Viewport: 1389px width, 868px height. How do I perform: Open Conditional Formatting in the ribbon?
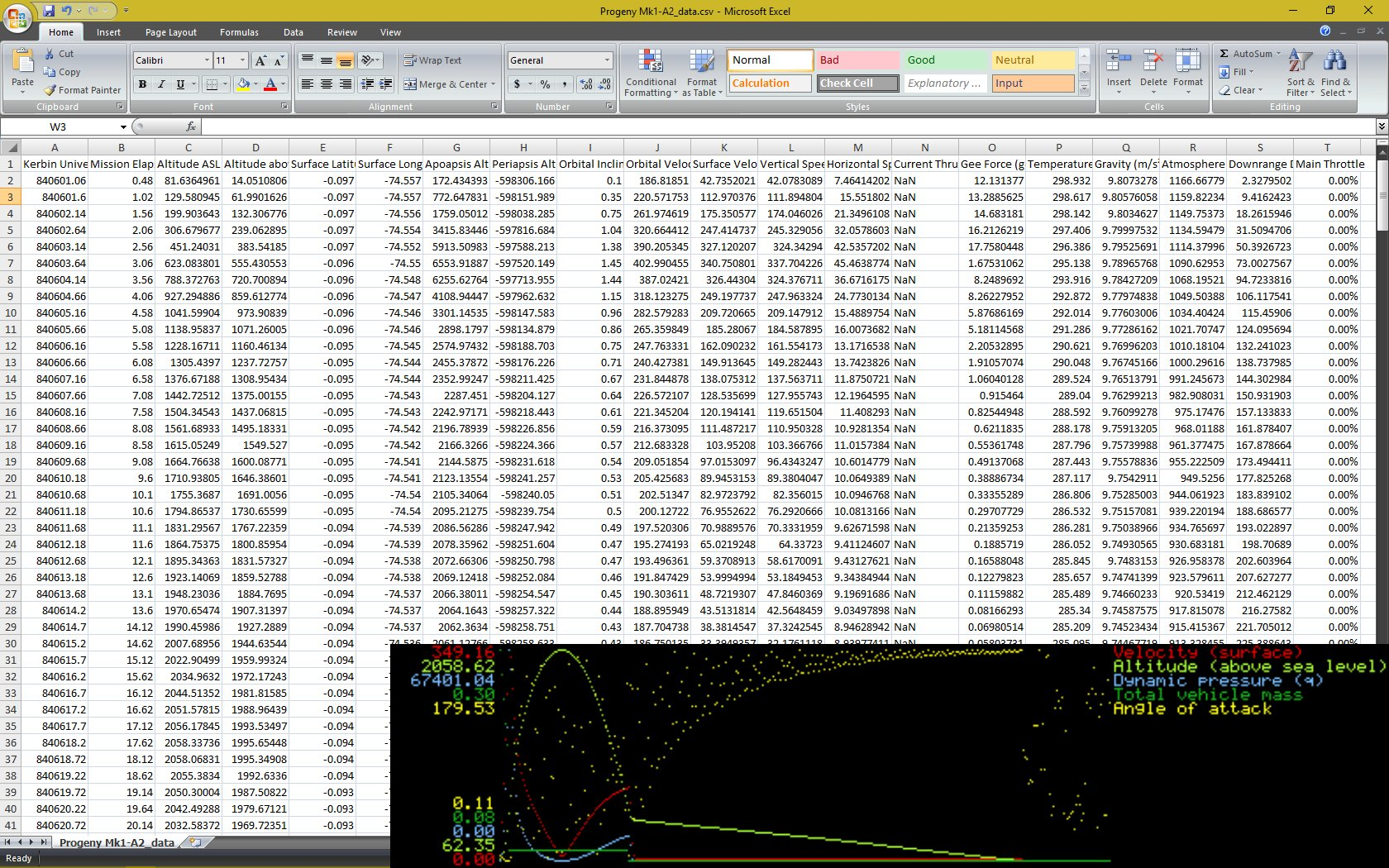(651, 73)
